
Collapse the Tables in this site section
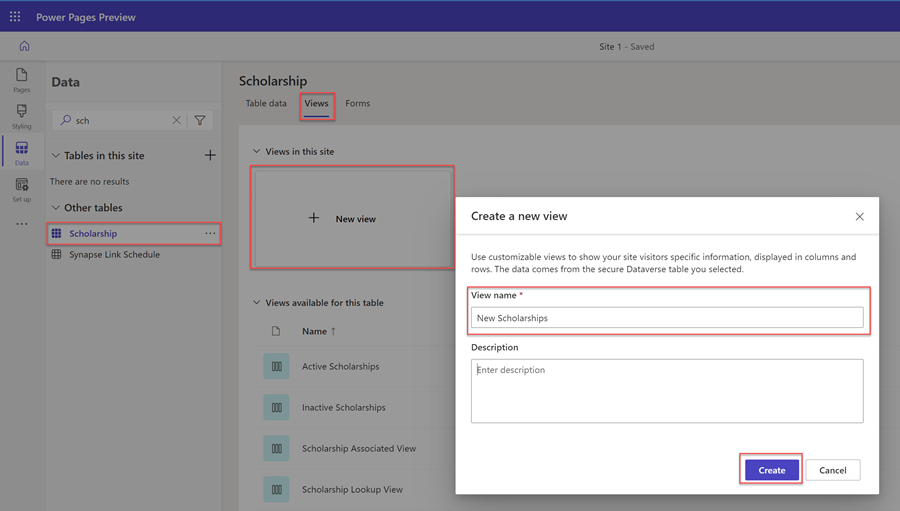56,156
